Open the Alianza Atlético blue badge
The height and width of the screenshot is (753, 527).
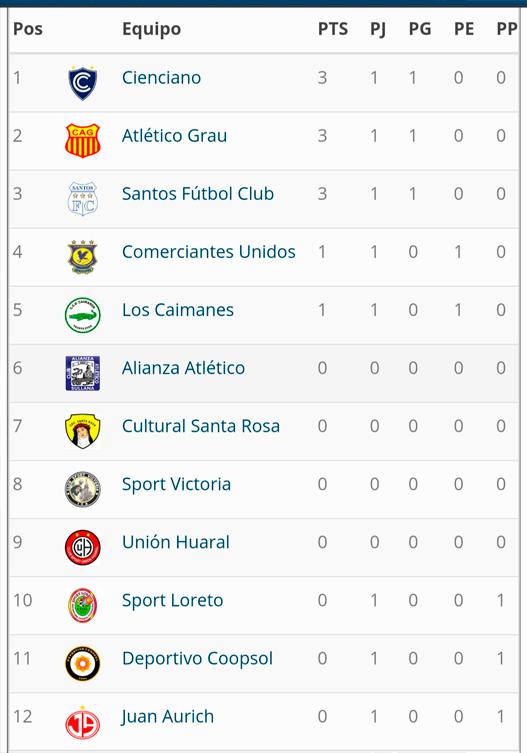tap(83, 373)
